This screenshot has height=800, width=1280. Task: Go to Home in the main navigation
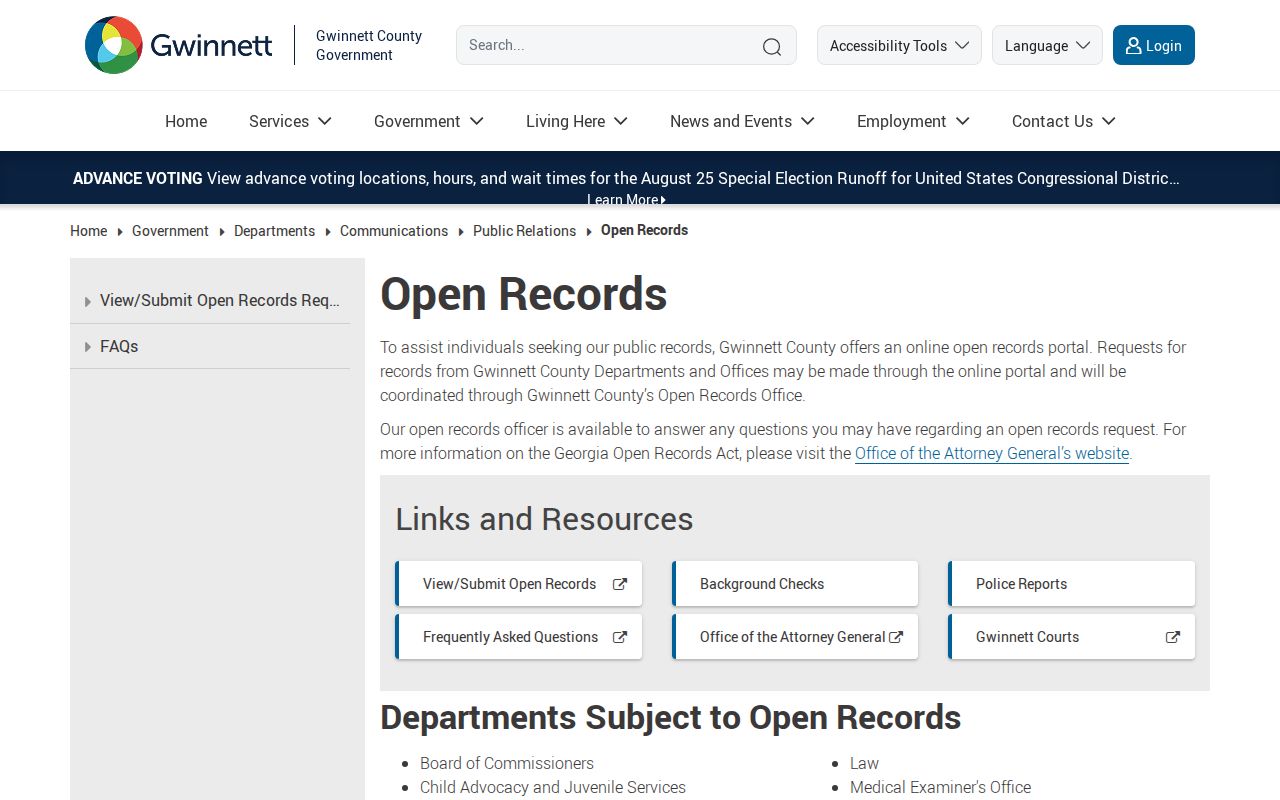[x=186, y=121]
